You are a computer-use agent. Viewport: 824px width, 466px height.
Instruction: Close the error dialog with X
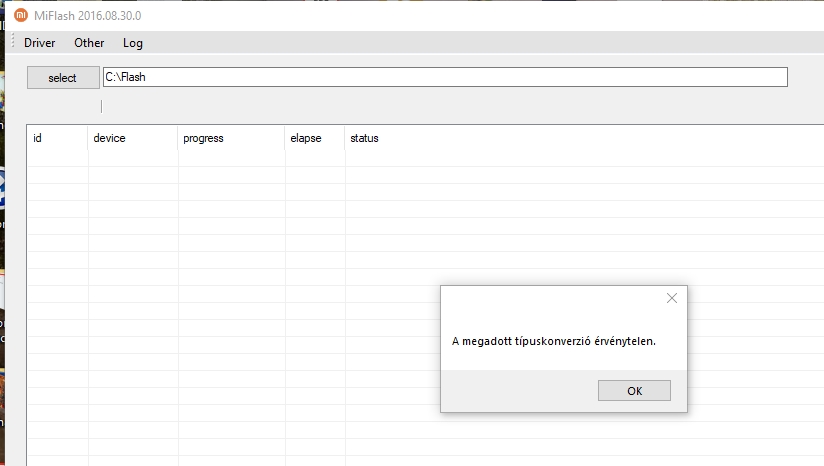672,298
